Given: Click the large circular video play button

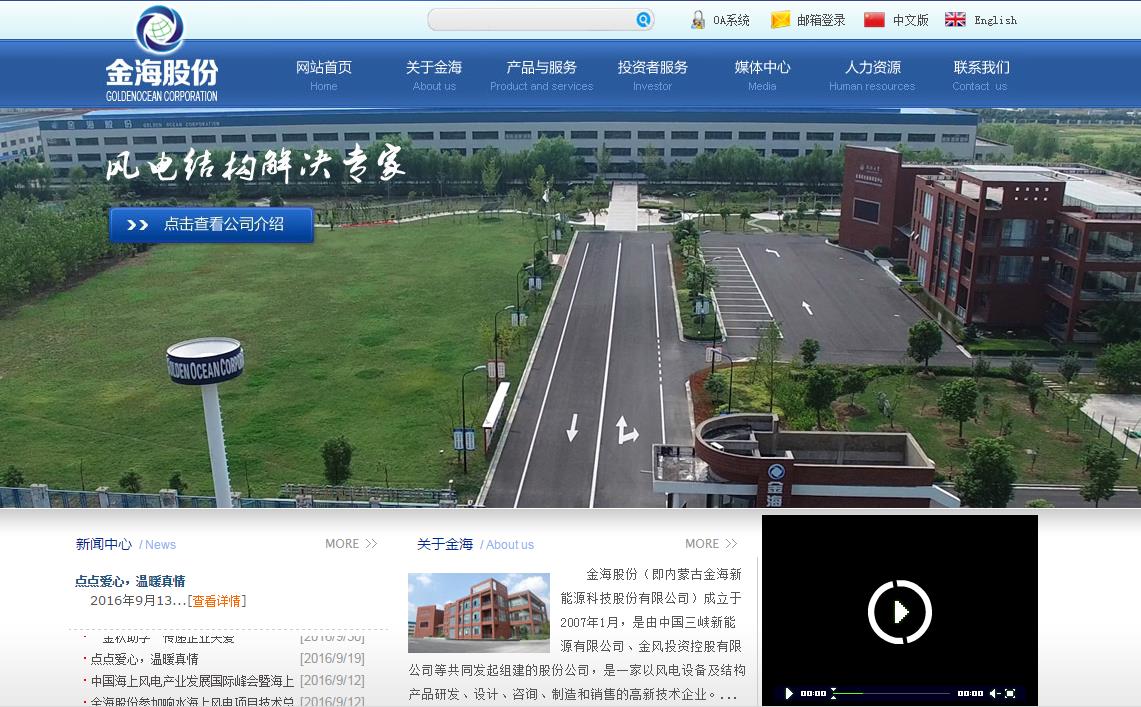Looking at the screenshot, I should (x=899, y=612).
